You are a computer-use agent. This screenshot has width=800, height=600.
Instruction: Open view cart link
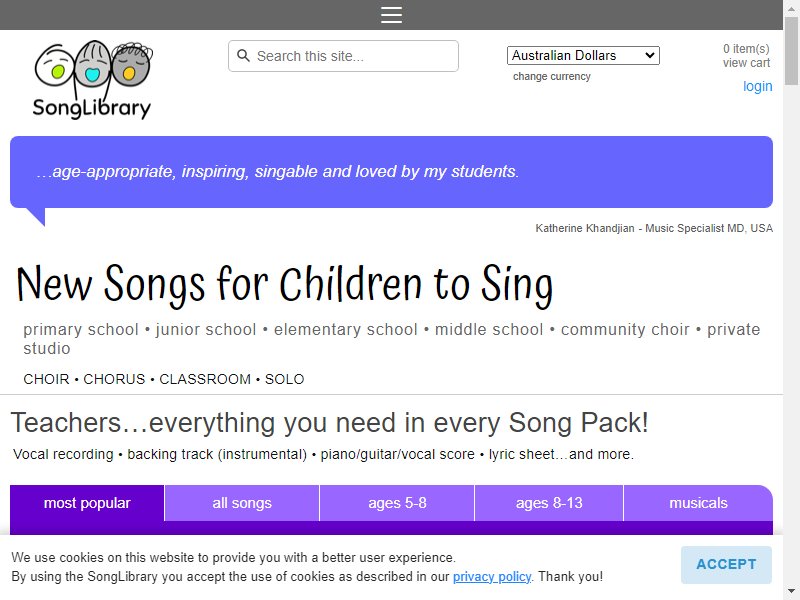pos(746,63)
